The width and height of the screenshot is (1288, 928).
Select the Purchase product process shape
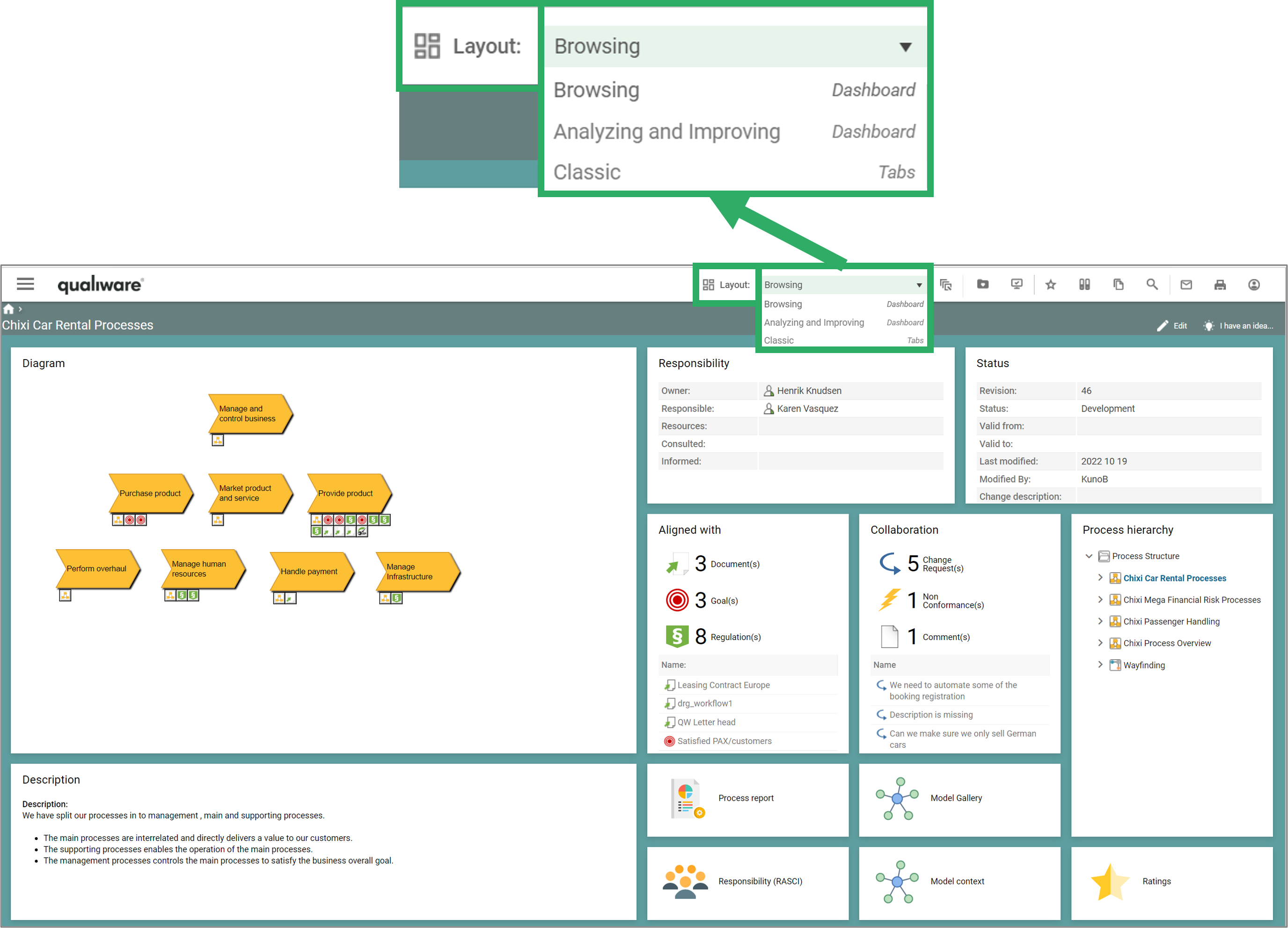pyautogui.click(x=151, y=493)
